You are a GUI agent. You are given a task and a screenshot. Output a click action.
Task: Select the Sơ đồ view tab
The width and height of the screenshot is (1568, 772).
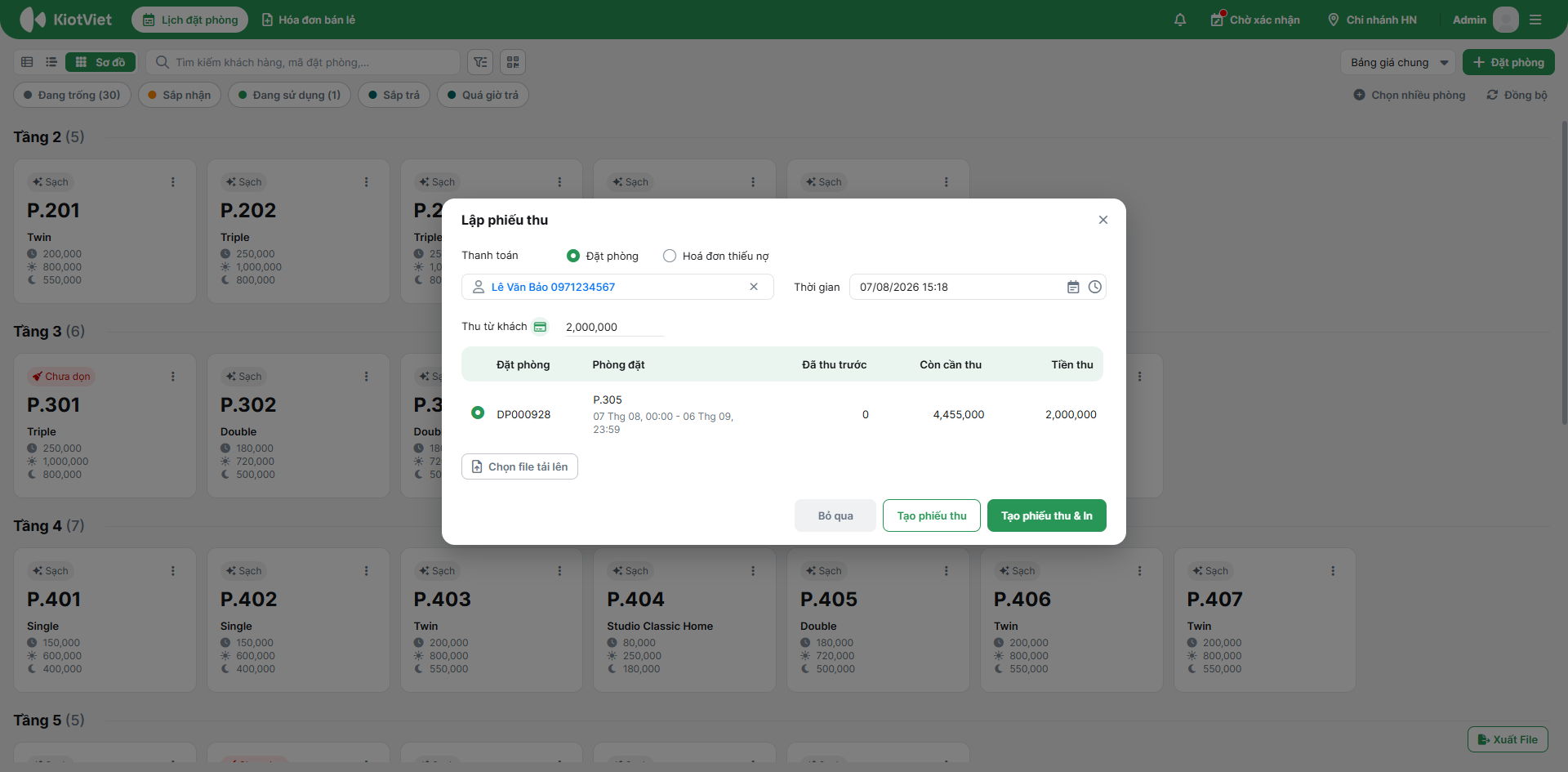coord(100,62)
